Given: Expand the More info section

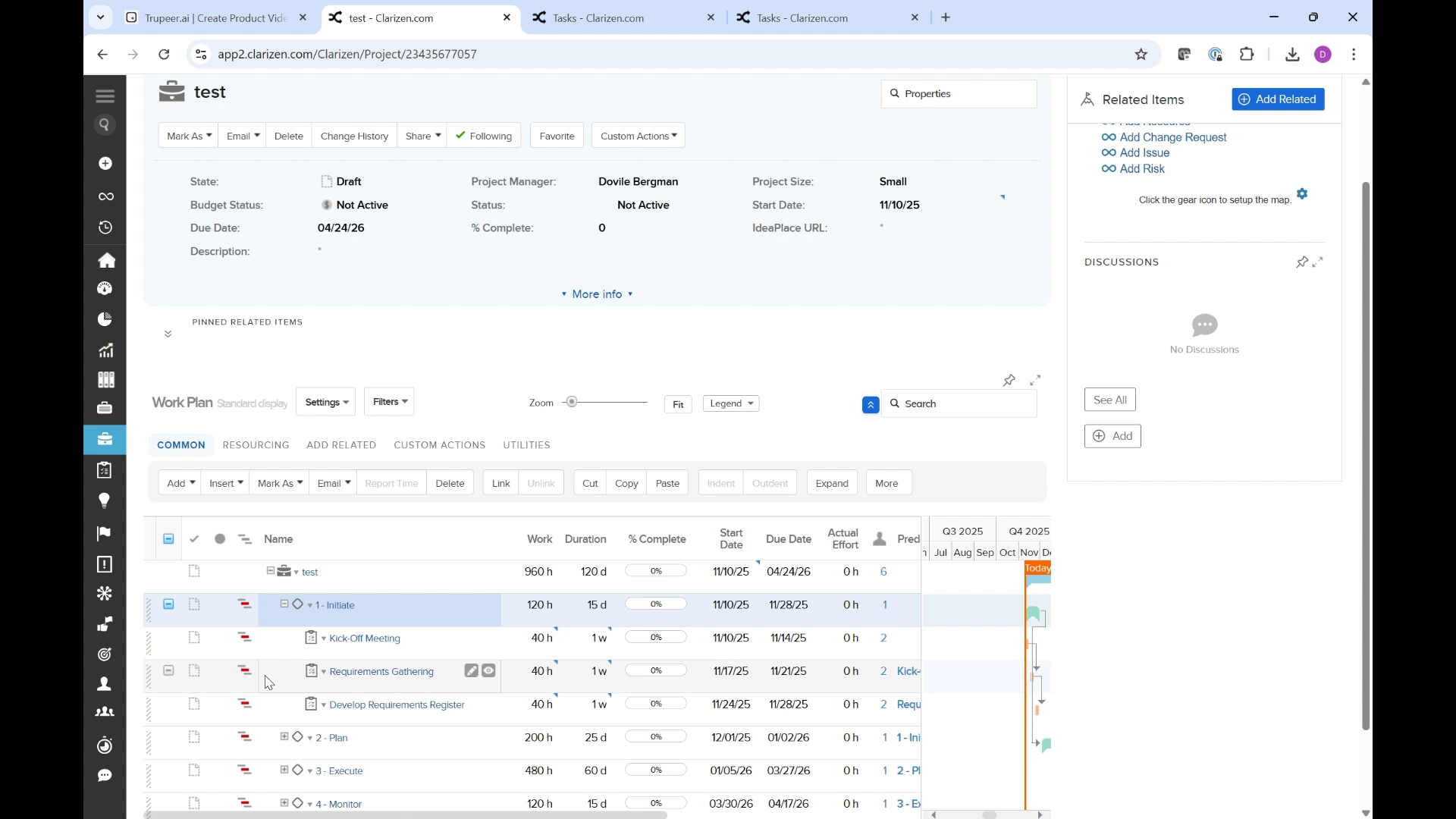Looking at the screenshot, I should [x=597, y=294].
